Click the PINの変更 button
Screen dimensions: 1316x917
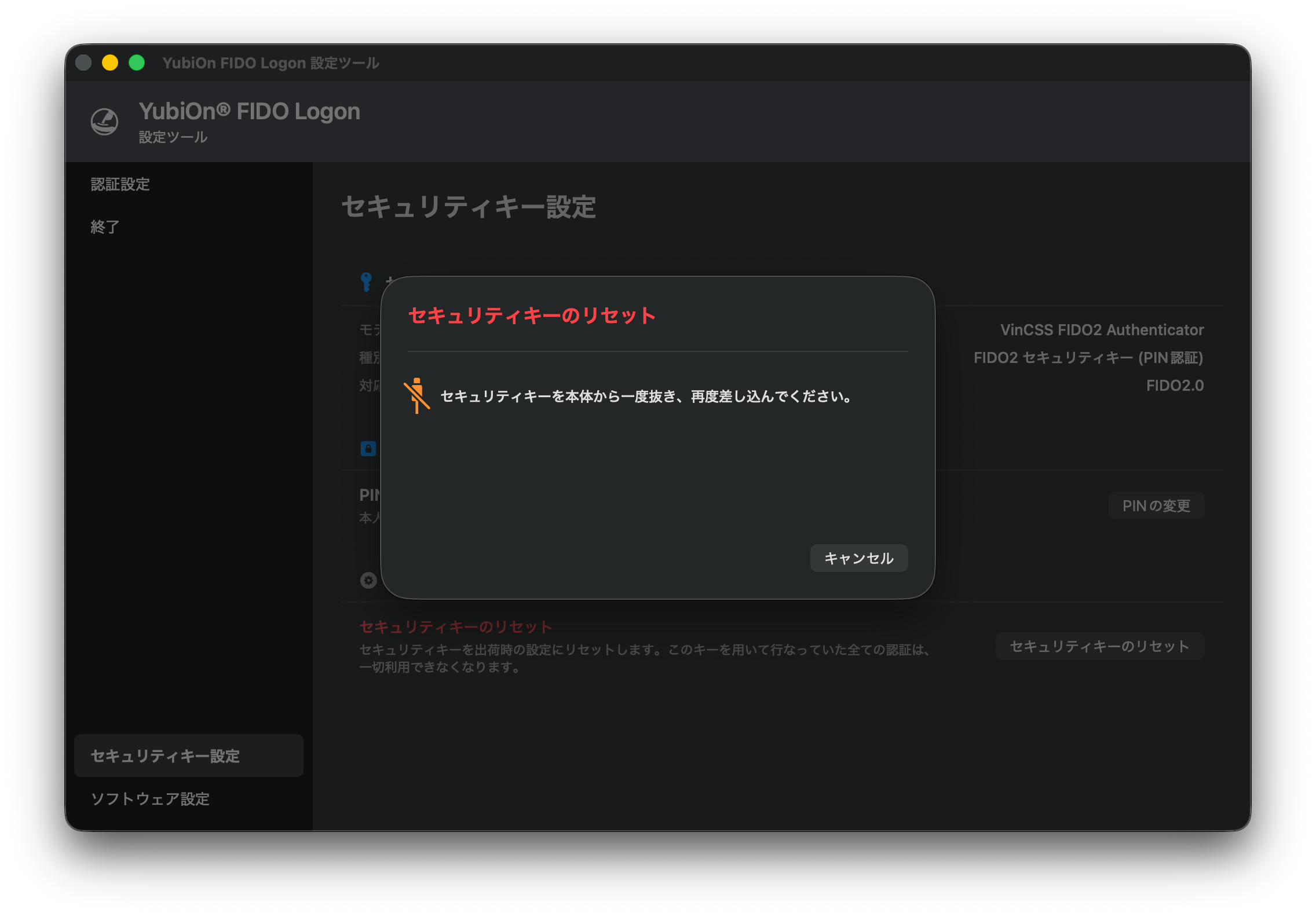click(x=1156, y=505)
